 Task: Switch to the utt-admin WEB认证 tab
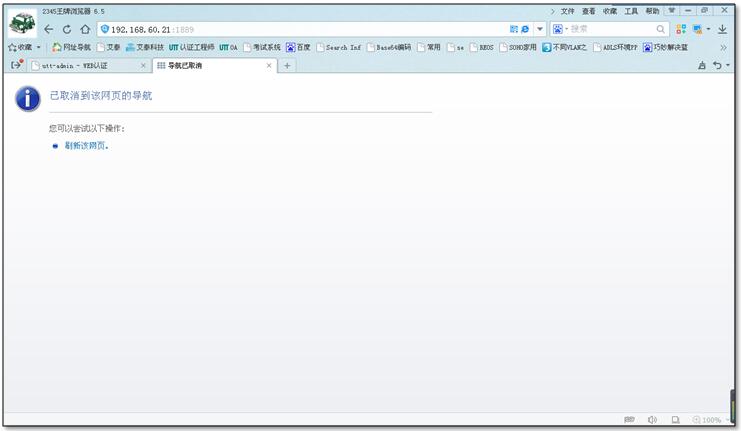tap(80, 66)
